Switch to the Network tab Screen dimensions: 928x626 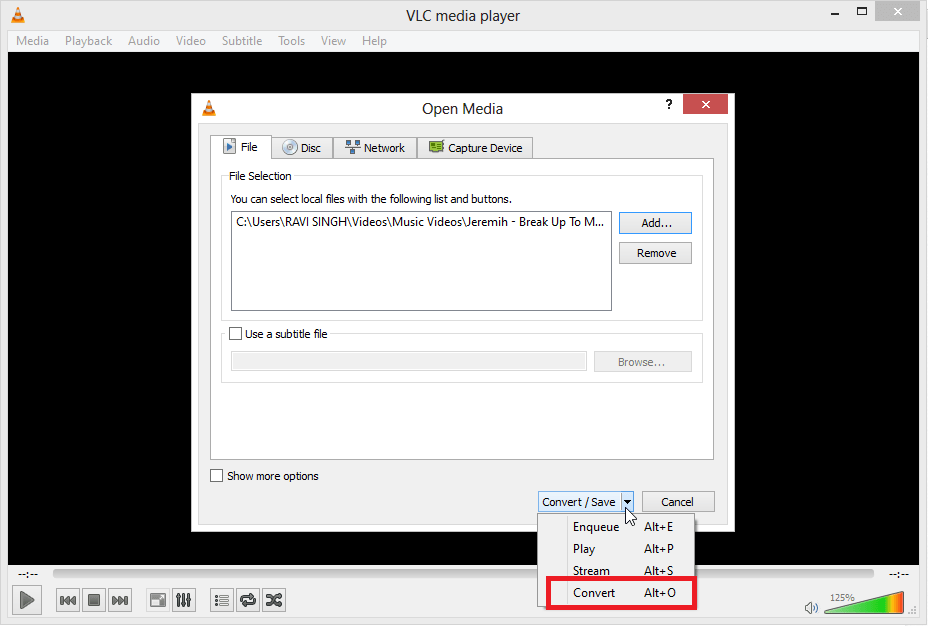coord(375,148)
